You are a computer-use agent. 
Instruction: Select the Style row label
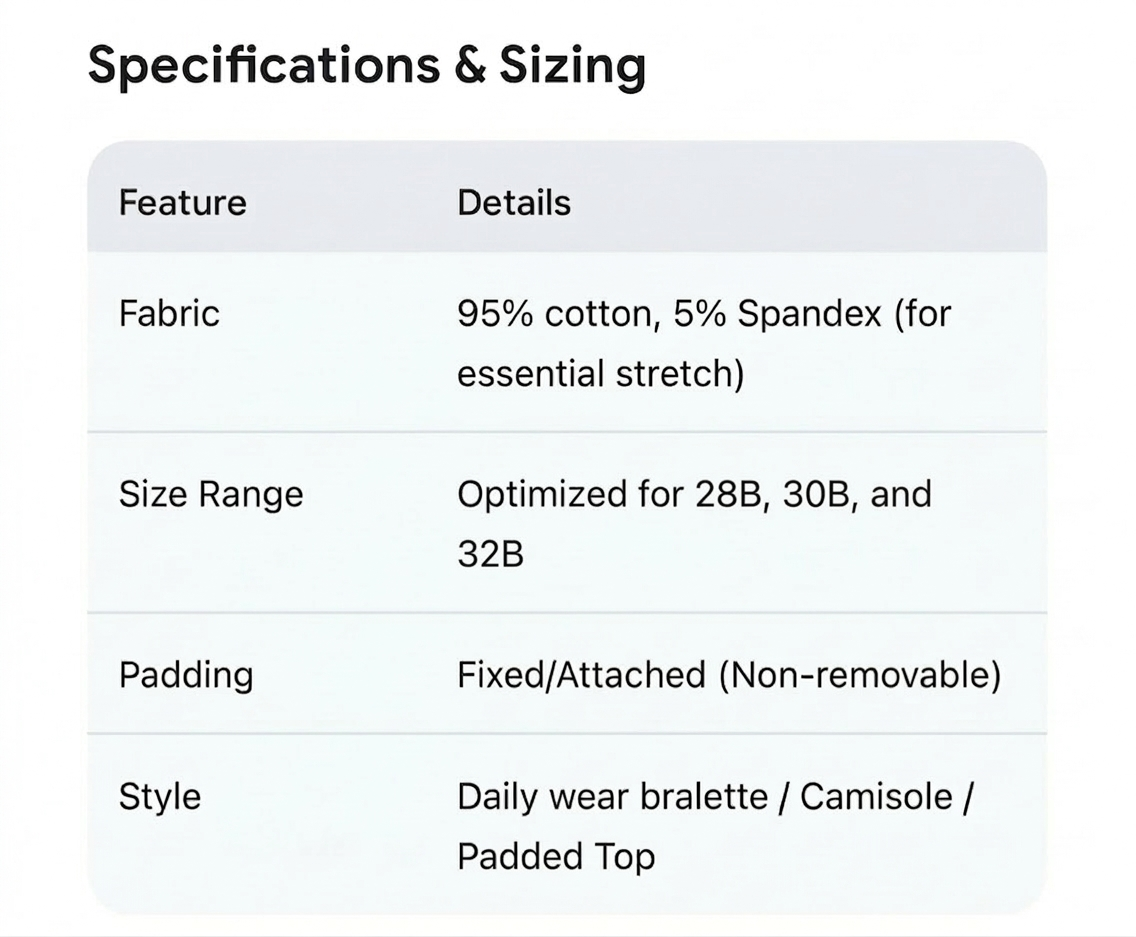[x=160, y=797]
